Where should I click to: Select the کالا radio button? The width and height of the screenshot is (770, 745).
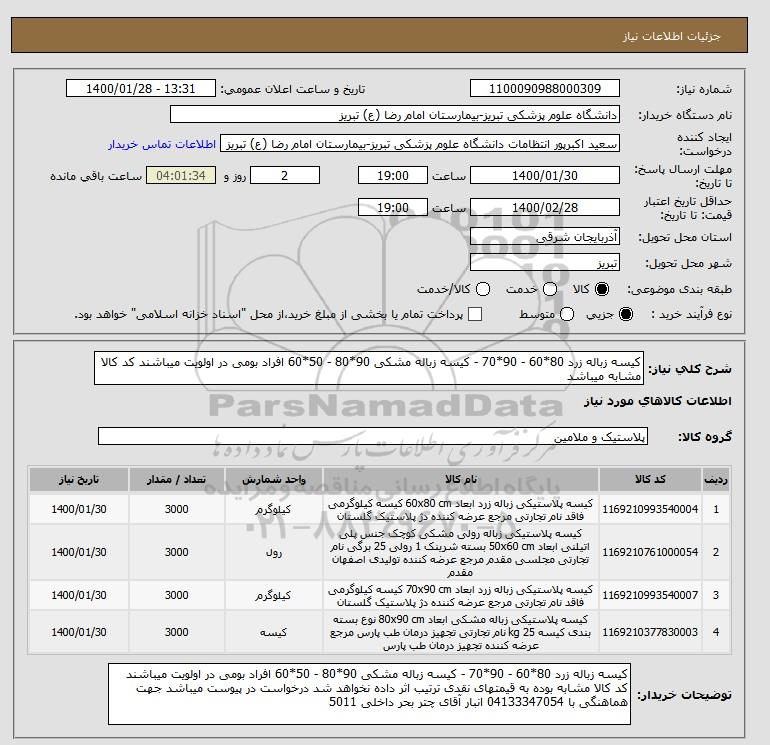click(602, 289)
